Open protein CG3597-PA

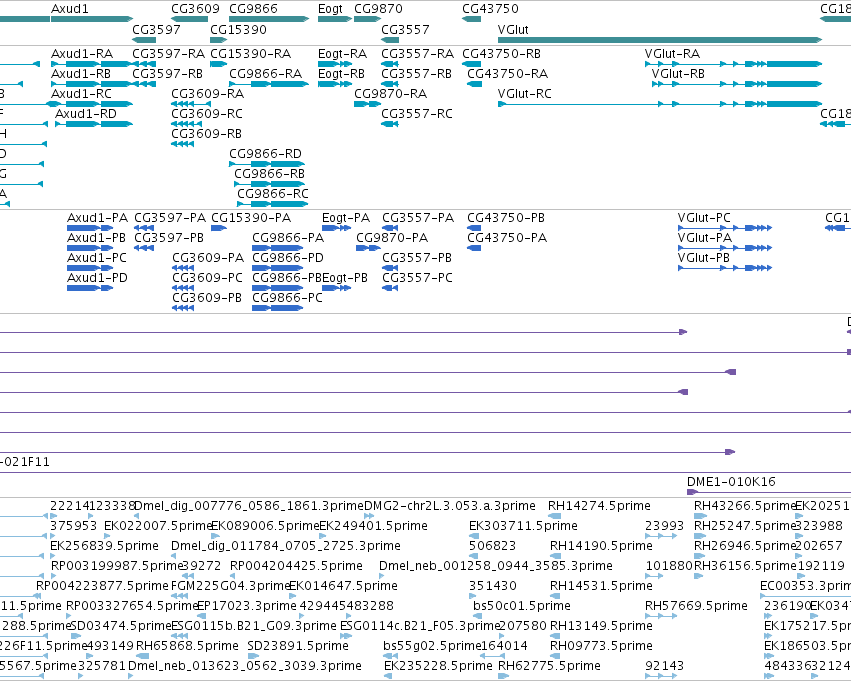[x=170, y=218]
